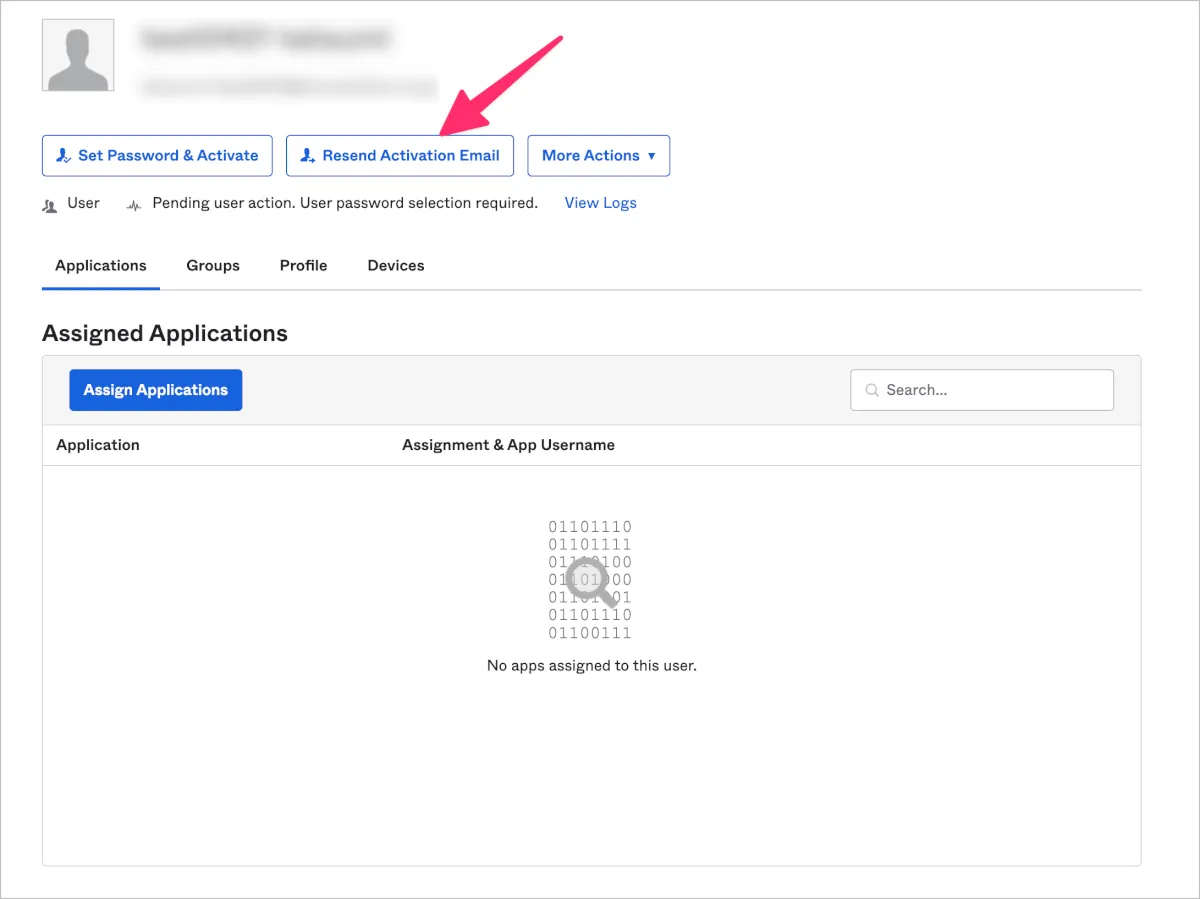Expand the More Actions dropdown
1200x899 pixels.
click(598, 156)
